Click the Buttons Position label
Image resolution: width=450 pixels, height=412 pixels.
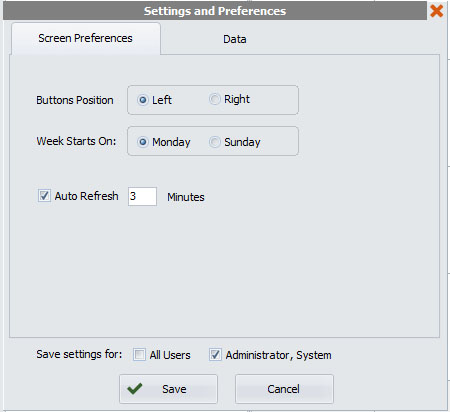(x=75, y=100)
